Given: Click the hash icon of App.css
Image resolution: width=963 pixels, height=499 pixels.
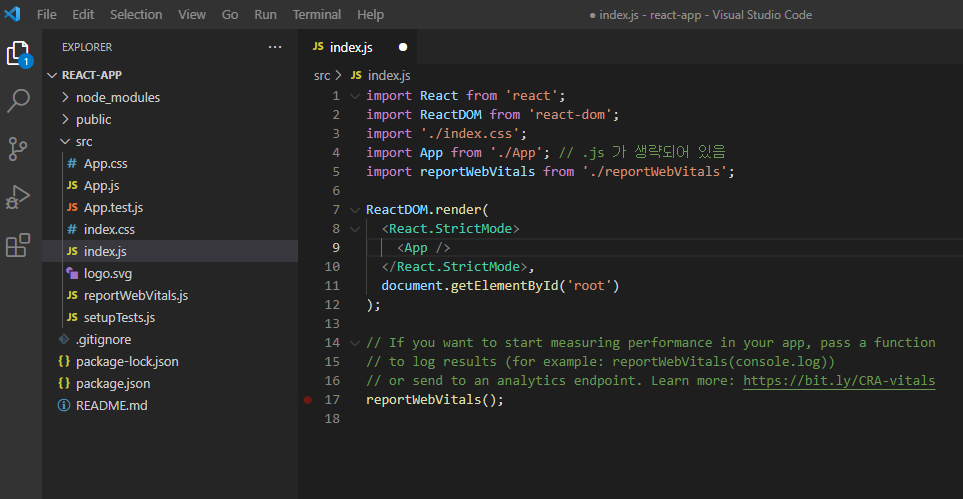Looking at the screenshot, I should (72, 163).
